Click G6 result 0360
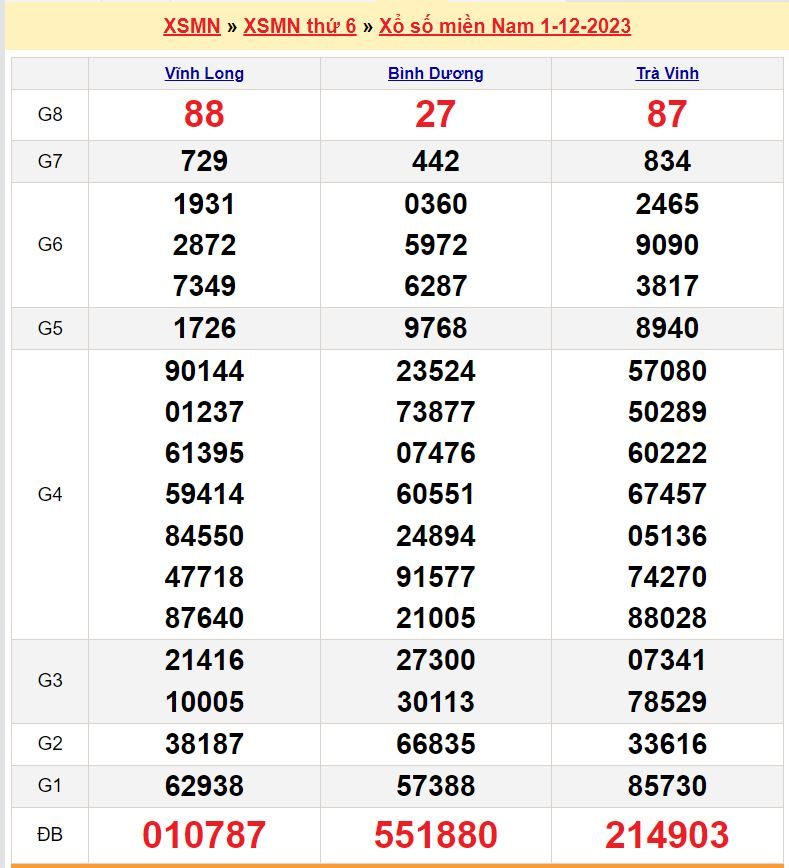 (436, 204)
